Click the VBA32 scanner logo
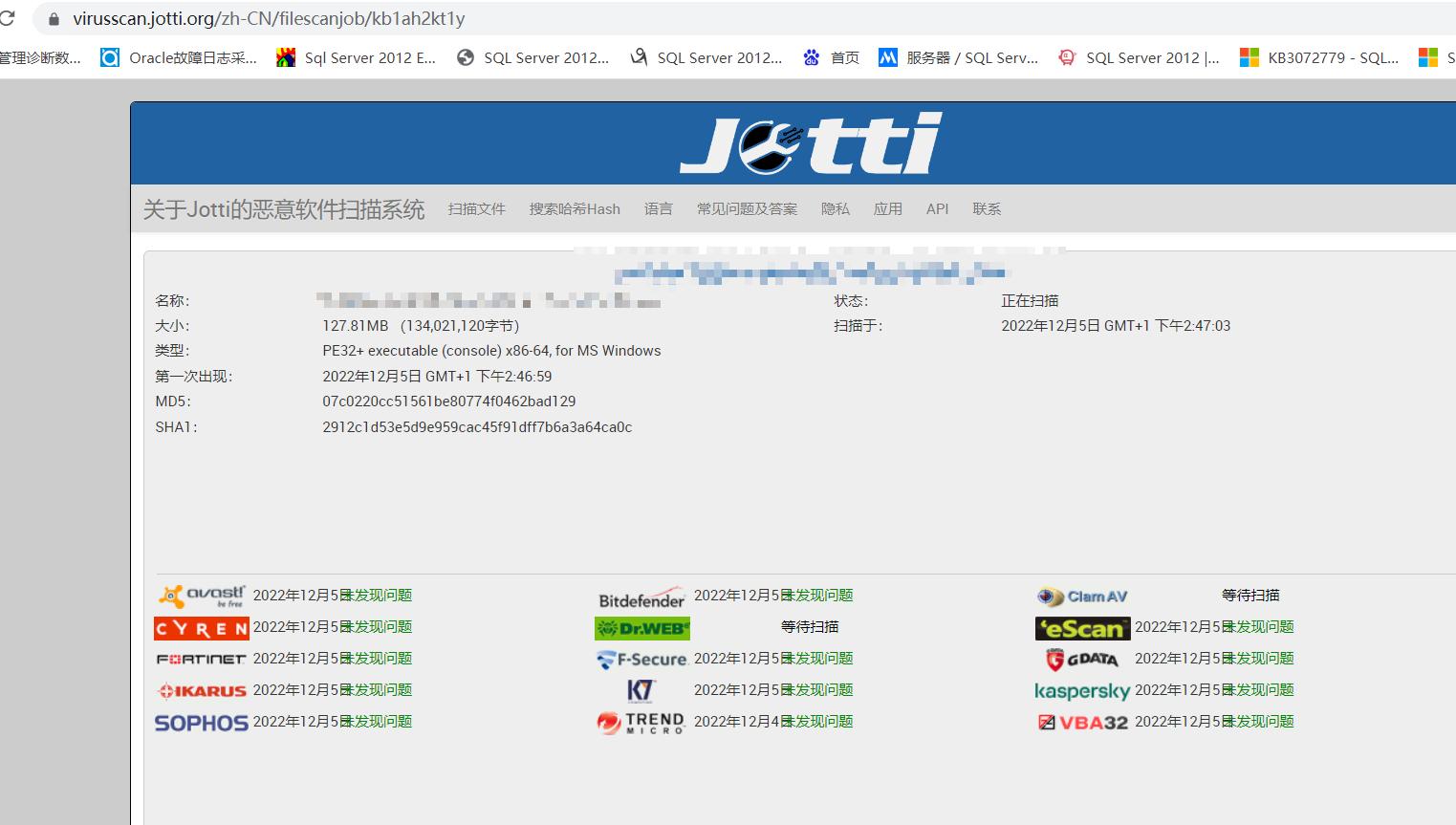 click(1082, 723)
